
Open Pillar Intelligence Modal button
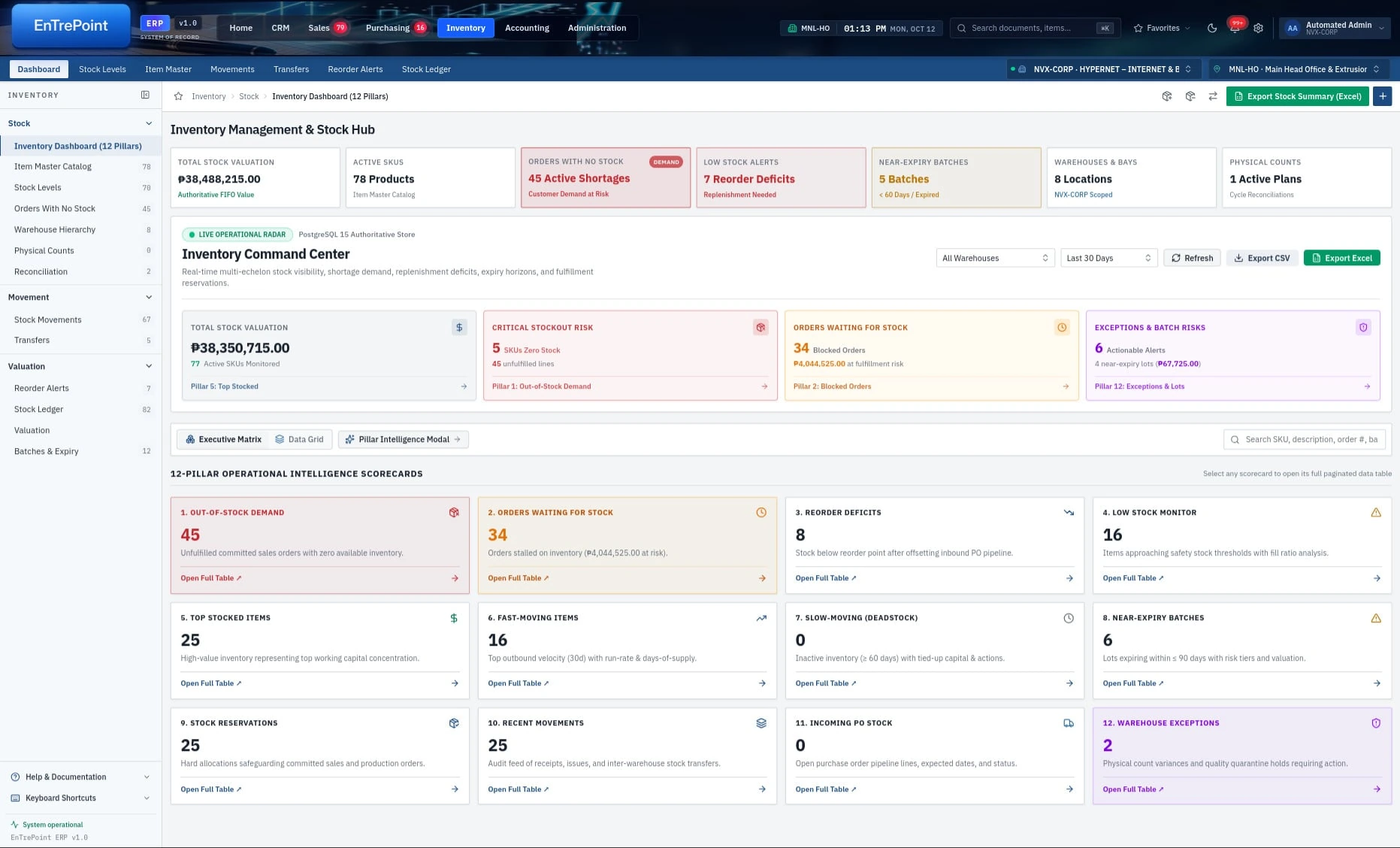[403, 439]
